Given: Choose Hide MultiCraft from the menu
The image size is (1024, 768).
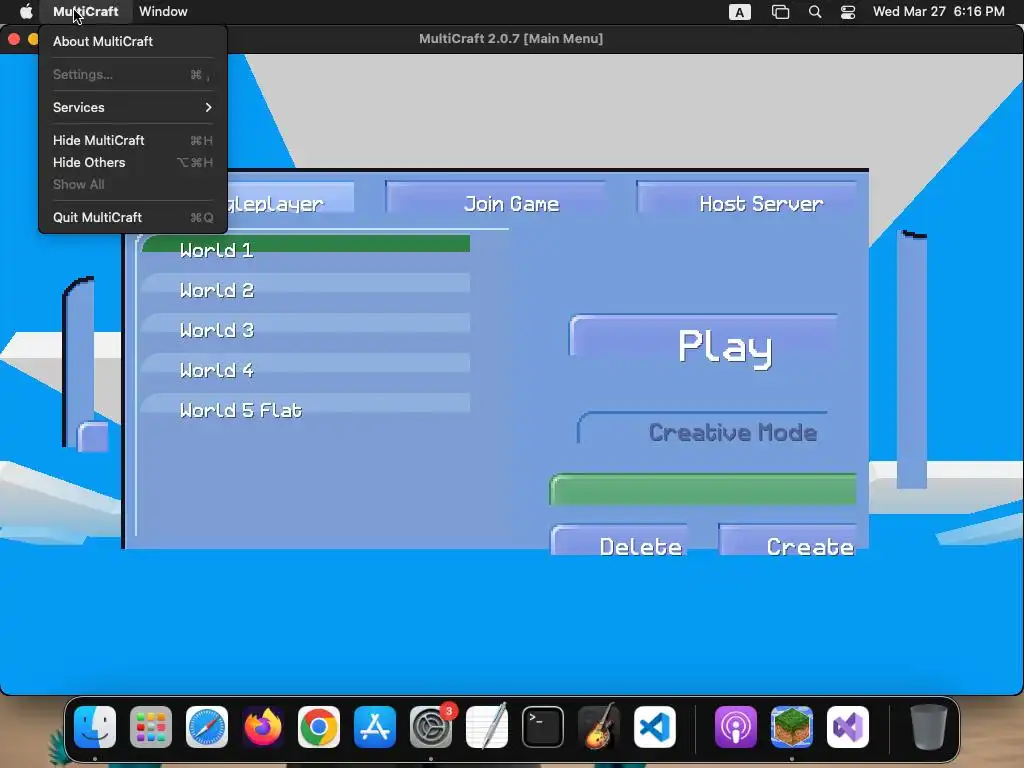Looking at the screenshot, I should pos(133,140).
